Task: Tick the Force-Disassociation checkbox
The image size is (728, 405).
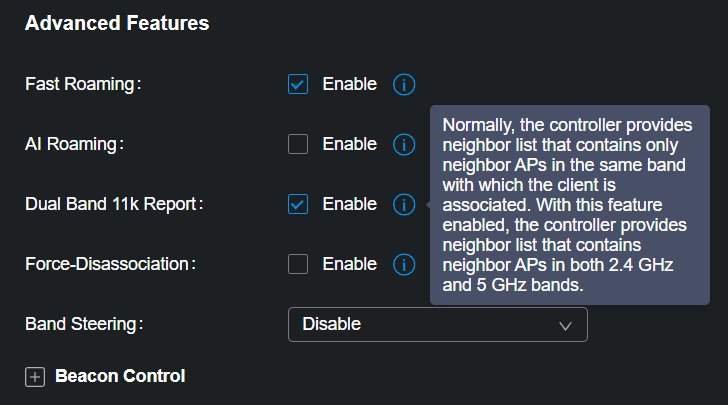Action: 298,264
